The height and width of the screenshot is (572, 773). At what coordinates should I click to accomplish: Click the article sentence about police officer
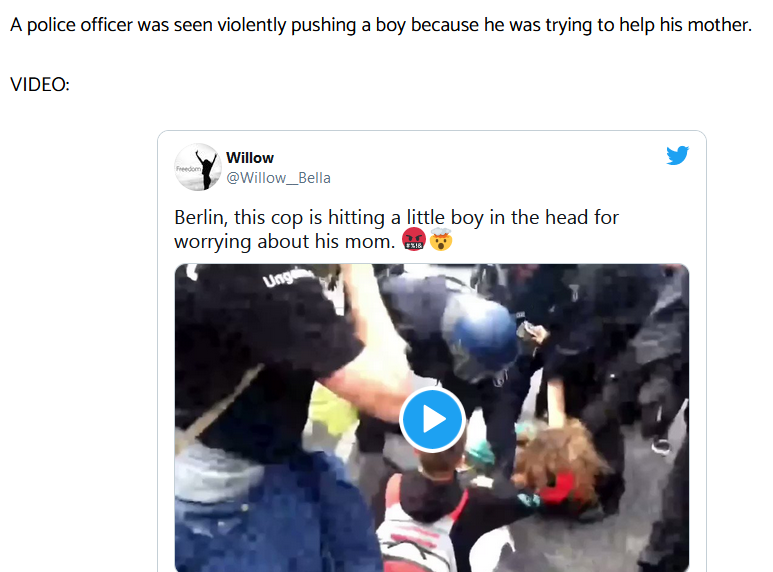(x=381, y=25)
